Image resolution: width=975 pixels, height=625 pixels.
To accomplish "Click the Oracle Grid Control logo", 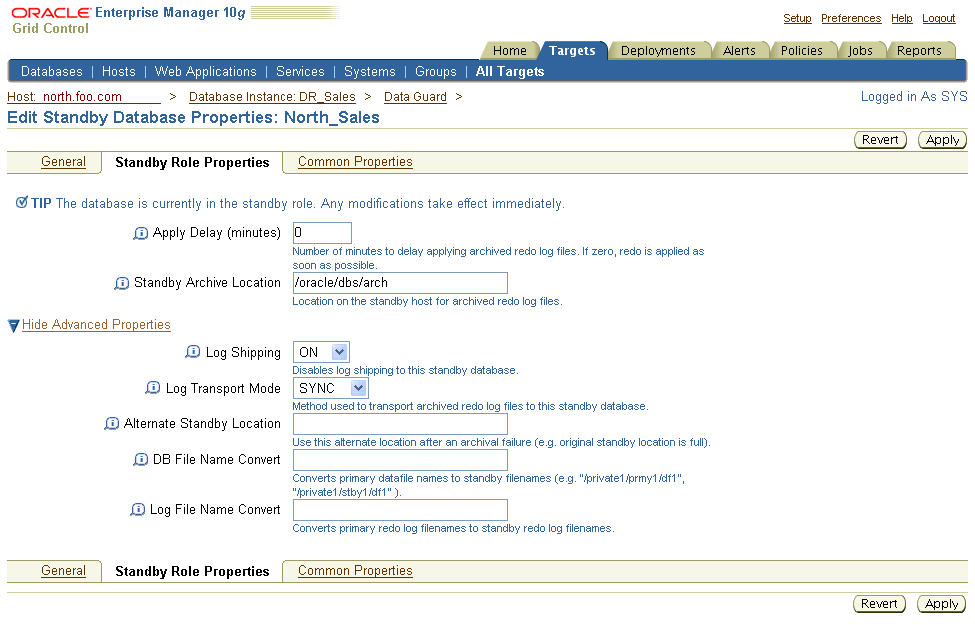I will click(x=50, y=18).
